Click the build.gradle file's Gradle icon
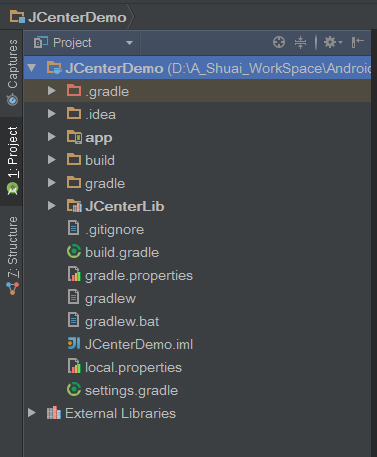Screen dimensions: 377x457 point(74,252)
